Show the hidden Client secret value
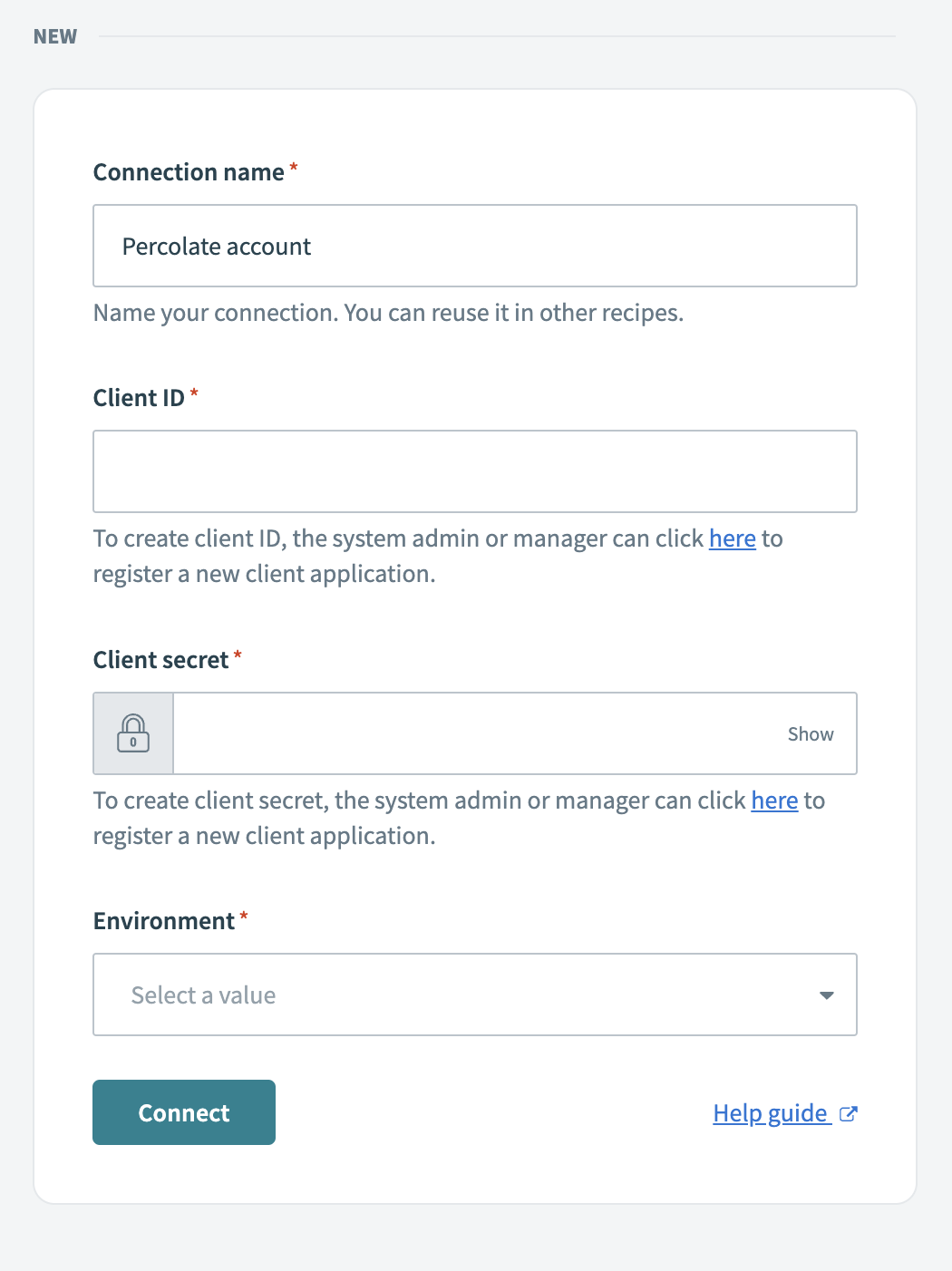 (810, 733)
